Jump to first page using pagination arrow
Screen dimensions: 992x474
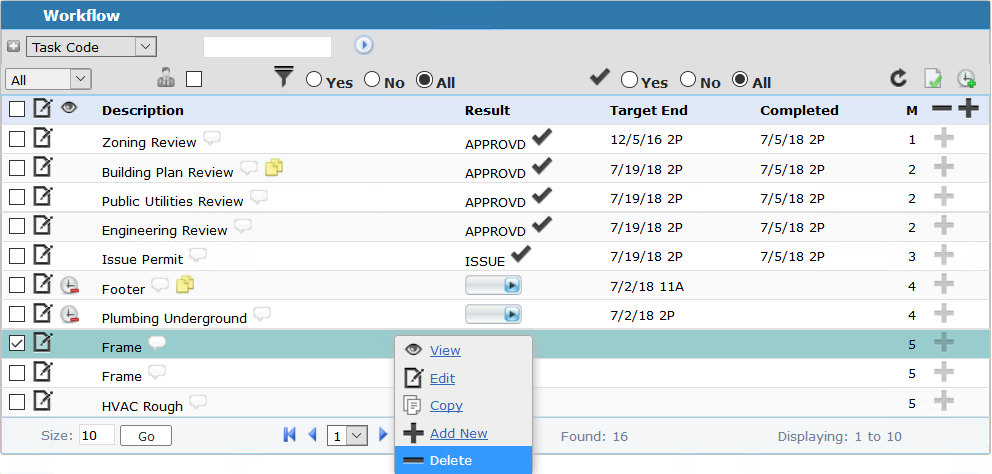[290, 435]
